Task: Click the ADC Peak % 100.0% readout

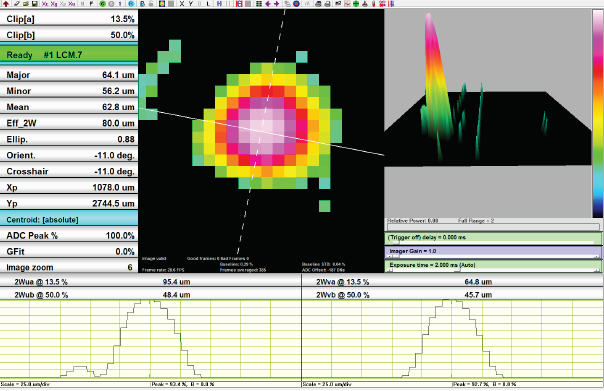Action: [x=69, y=235]
